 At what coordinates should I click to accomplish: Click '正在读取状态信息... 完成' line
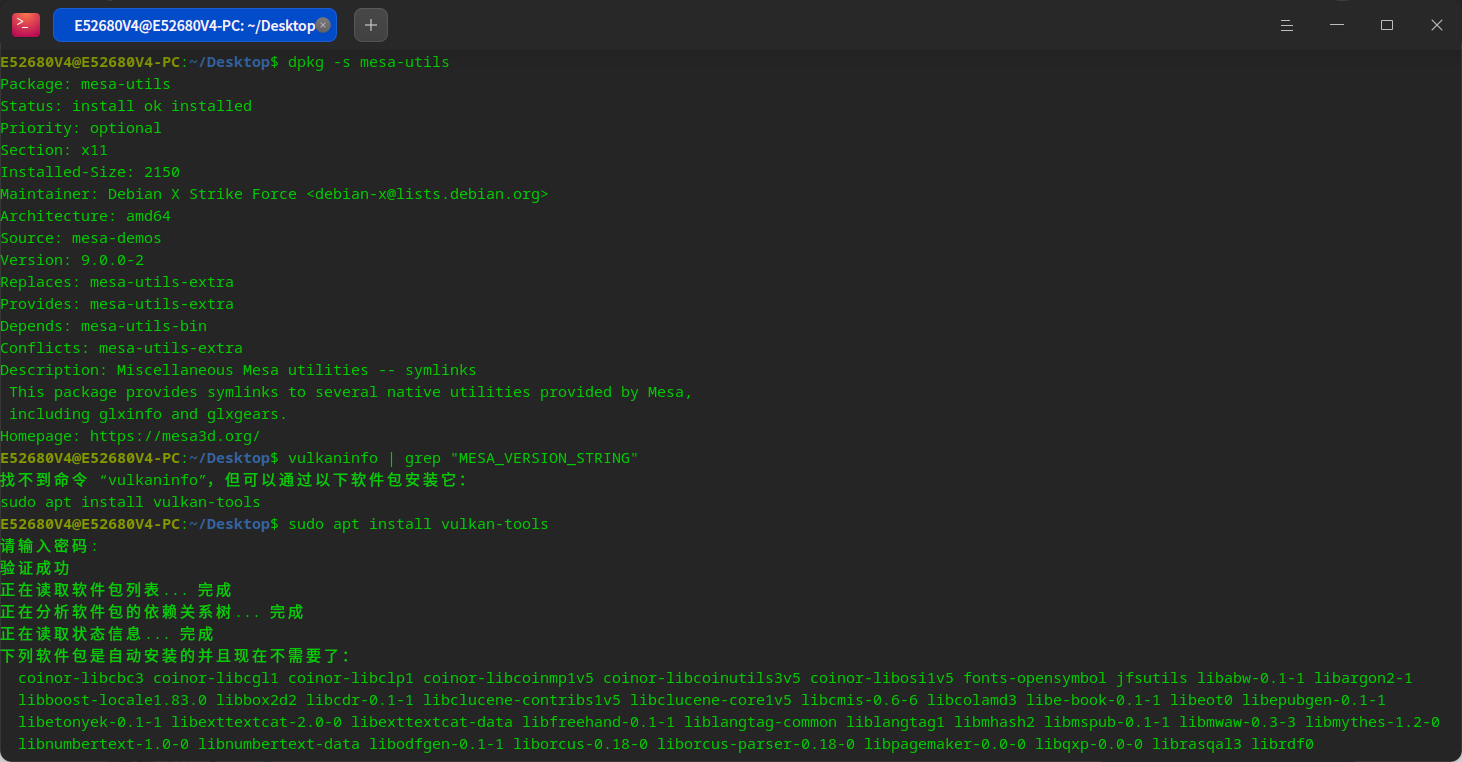(107, 634)
